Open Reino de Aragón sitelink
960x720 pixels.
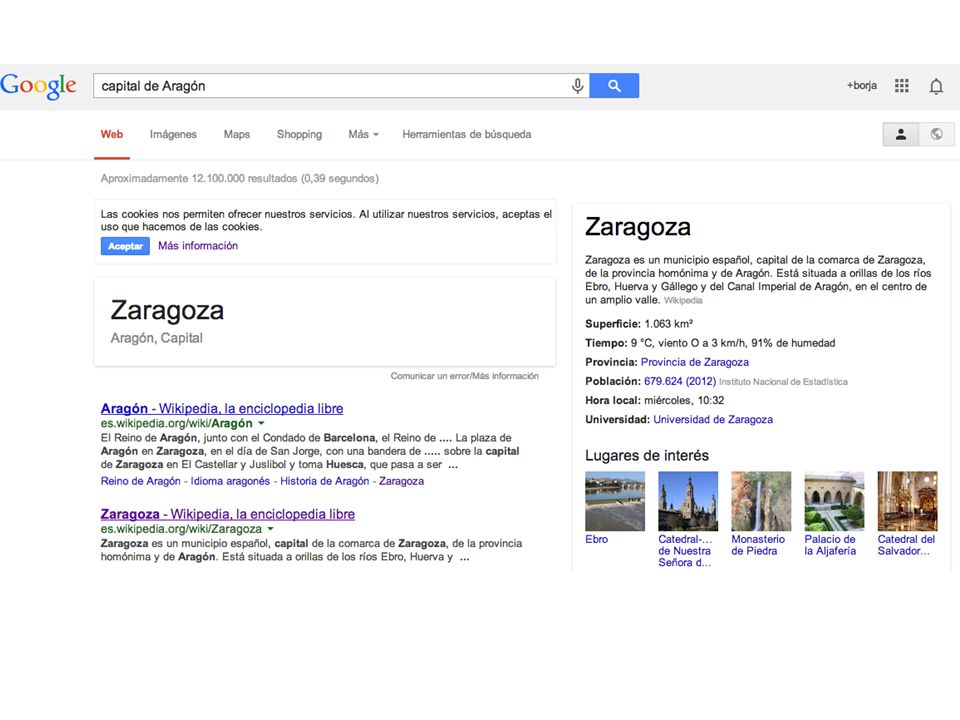[x=140, y=481]
